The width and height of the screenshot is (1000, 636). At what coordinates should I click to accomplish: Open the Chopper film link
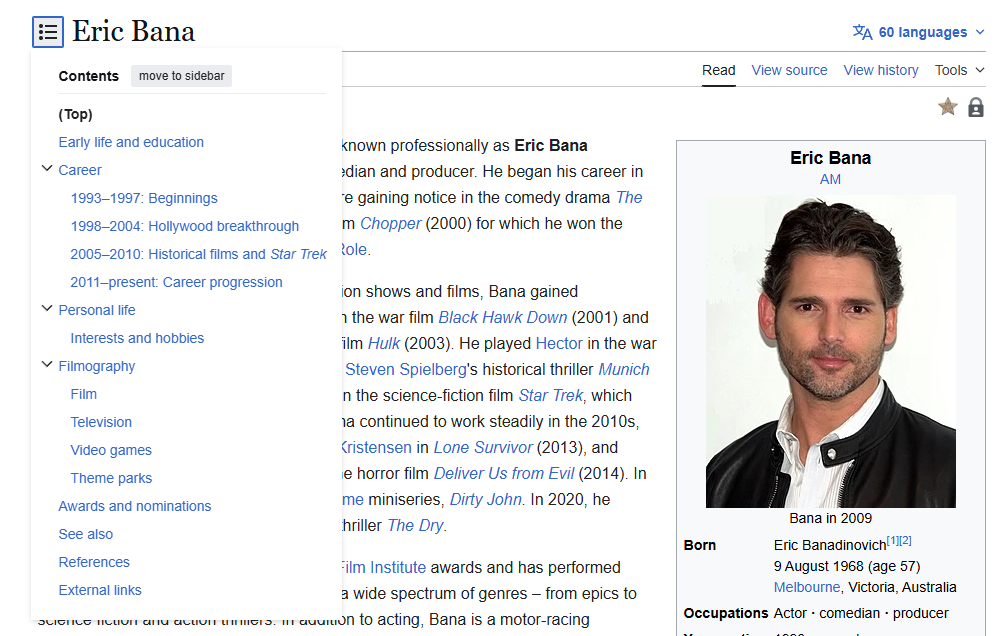(390, 224)
